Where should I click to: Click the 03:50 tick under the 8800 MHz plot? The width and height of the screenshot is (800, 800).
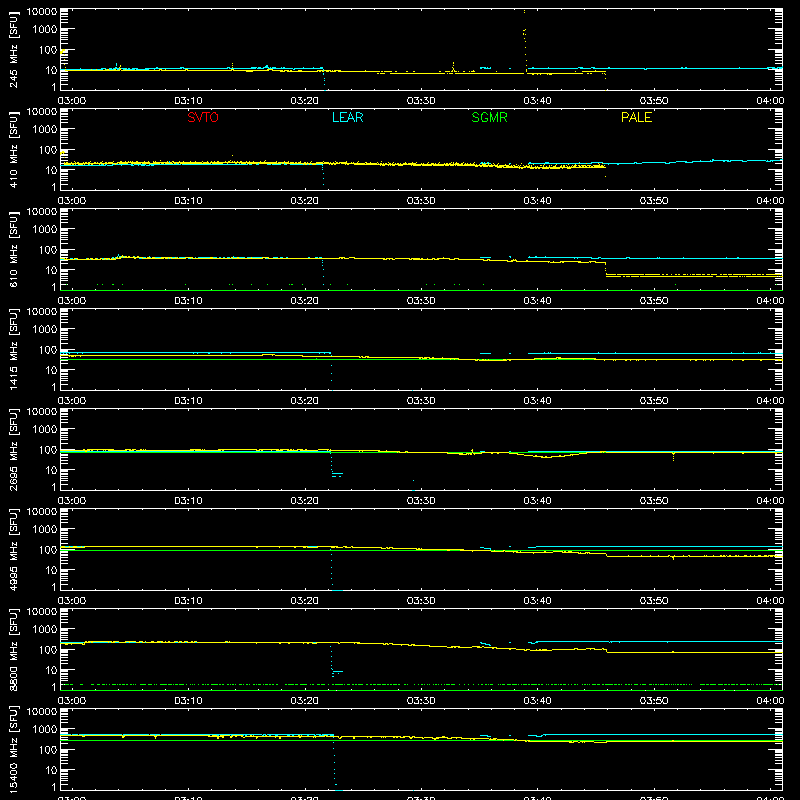point(654,701)
